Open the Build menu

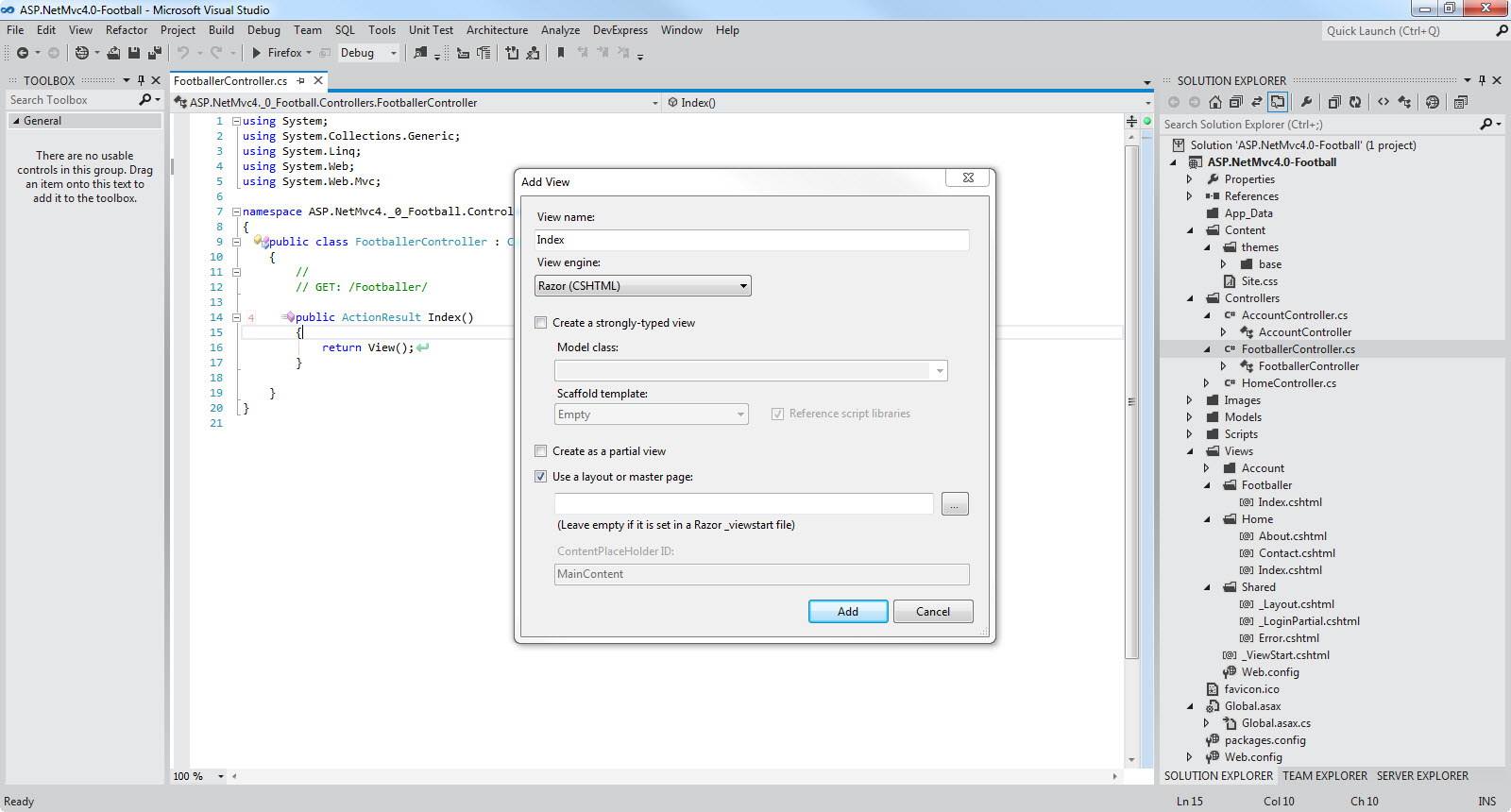pyautogui.click(x=221, y=30)
